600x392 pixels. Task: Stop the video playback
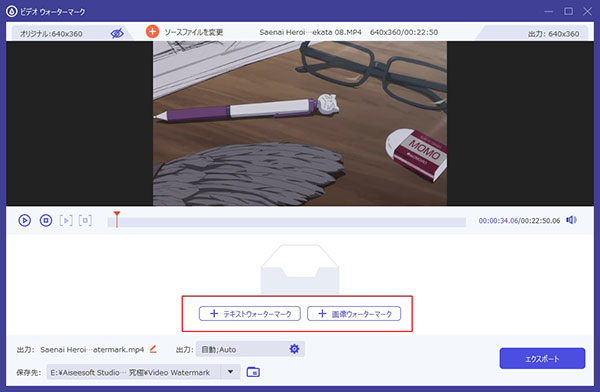(46, 220)
